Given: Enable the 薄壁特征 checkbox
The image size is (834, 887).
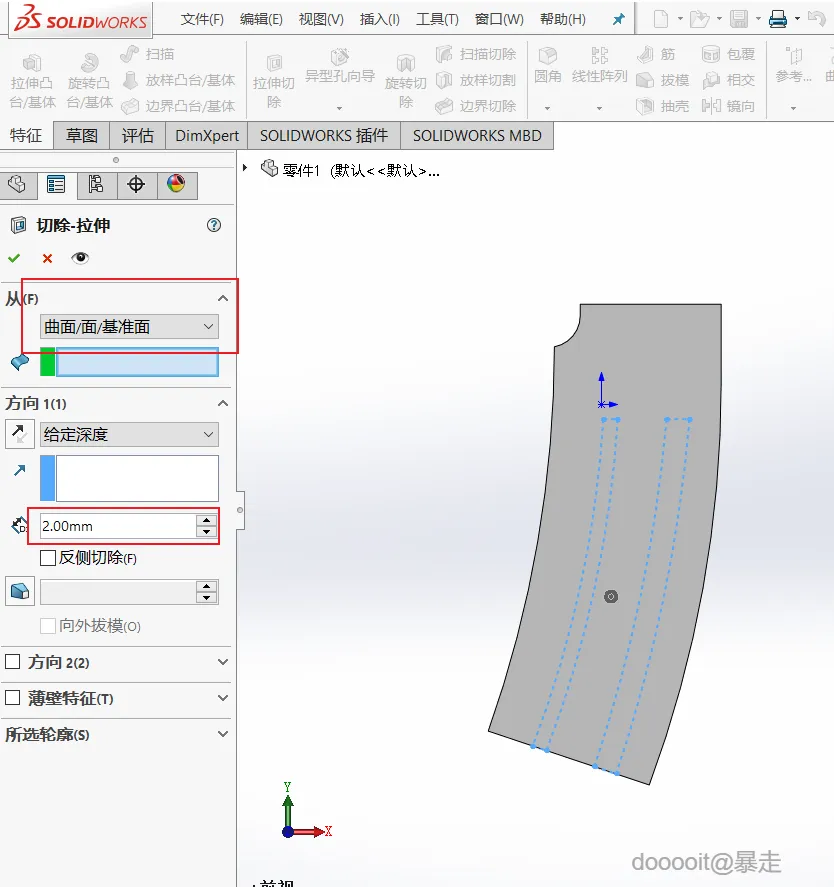Looking at the screenshot, I should (13, 698).
